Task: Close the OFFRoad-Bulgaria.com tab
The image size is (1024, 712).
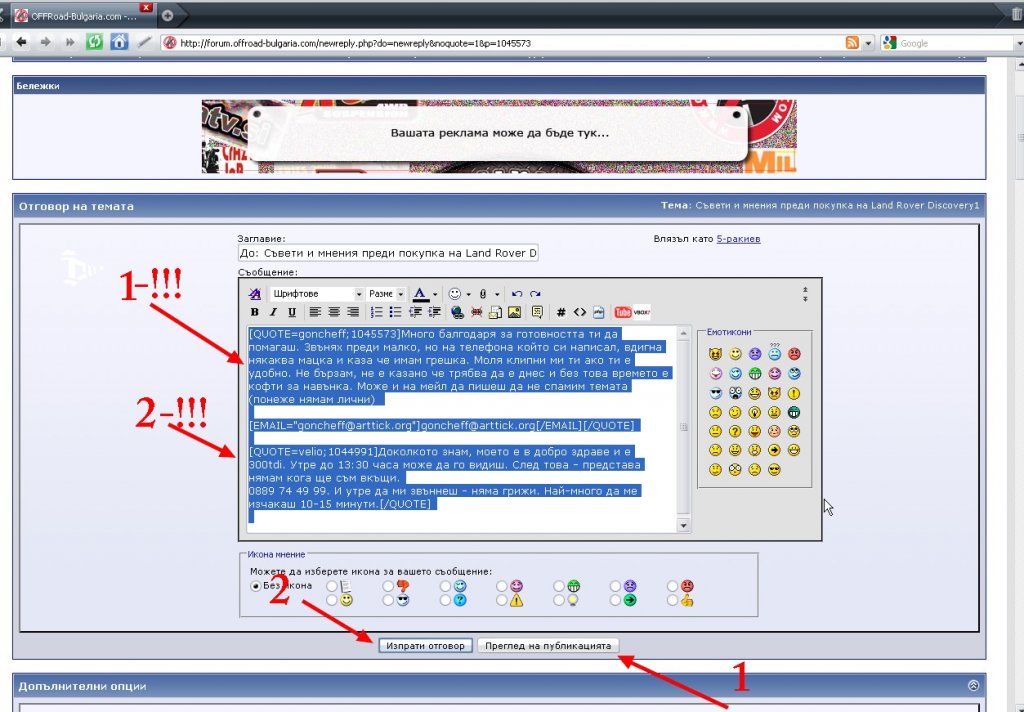Action: click(x=146, y=8)
